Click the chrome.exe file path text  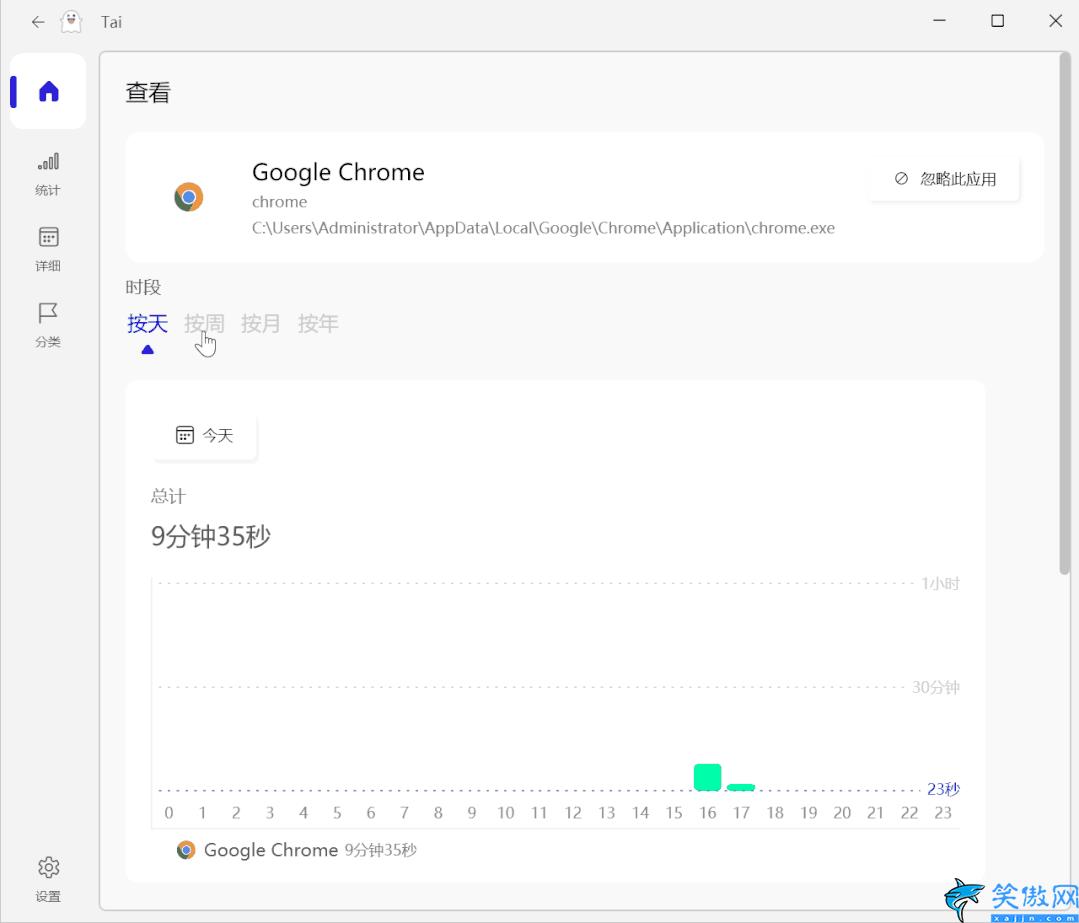click(x=543, y=228)
